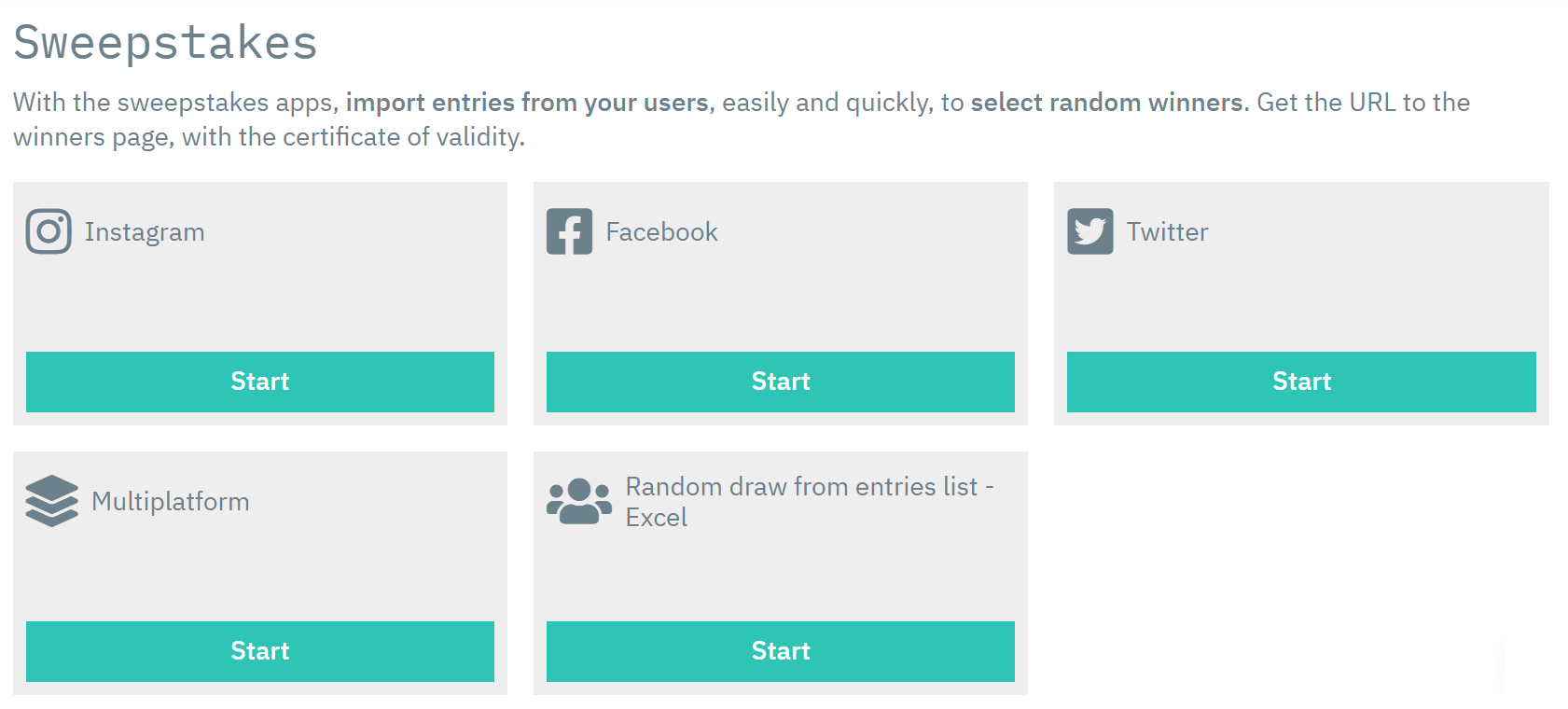
Task: Click the Facebook label text
Action: [662, 231]
